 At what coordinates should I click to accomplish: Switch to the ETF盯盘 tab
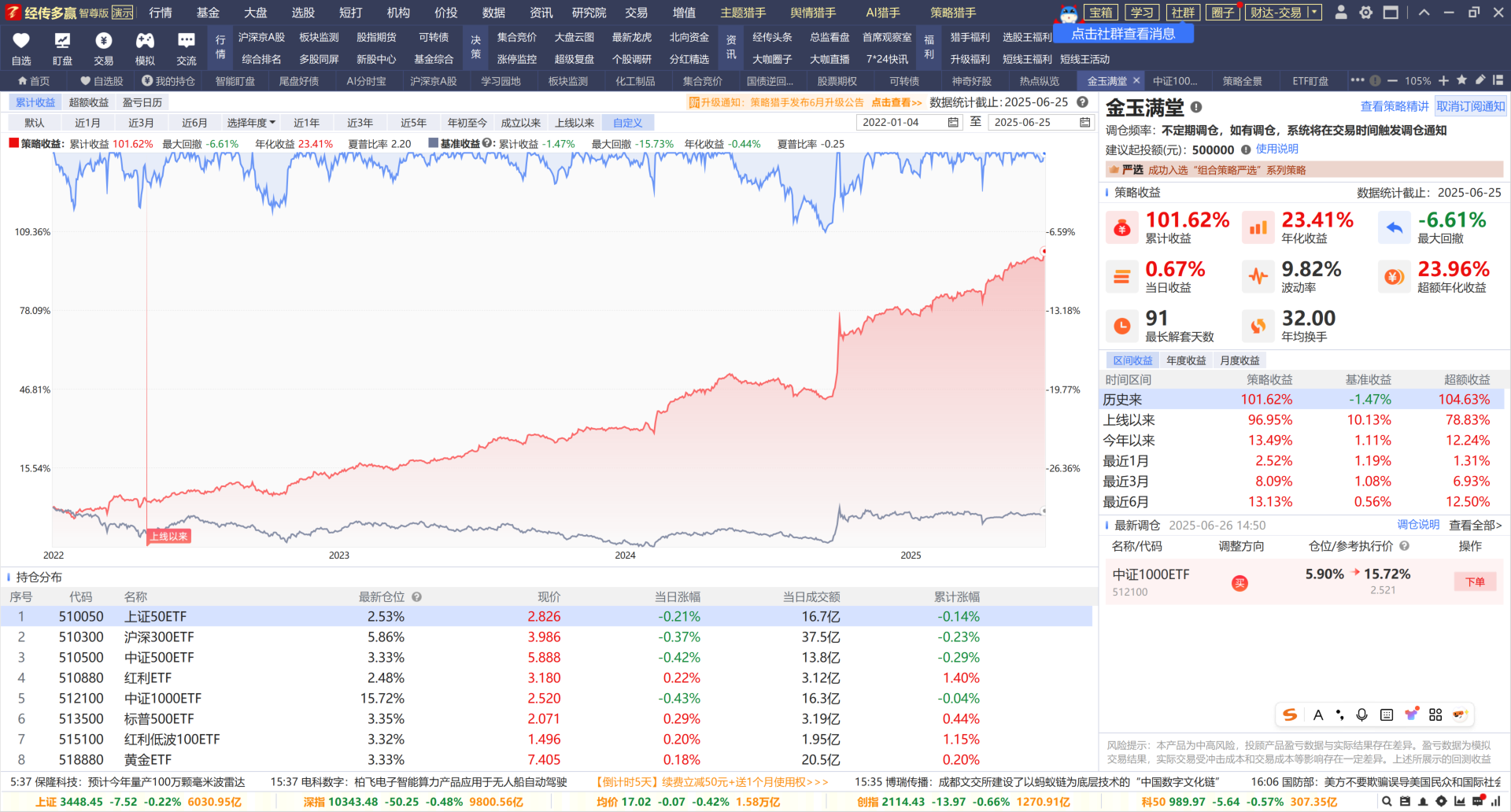click(x=1310, y=81)
